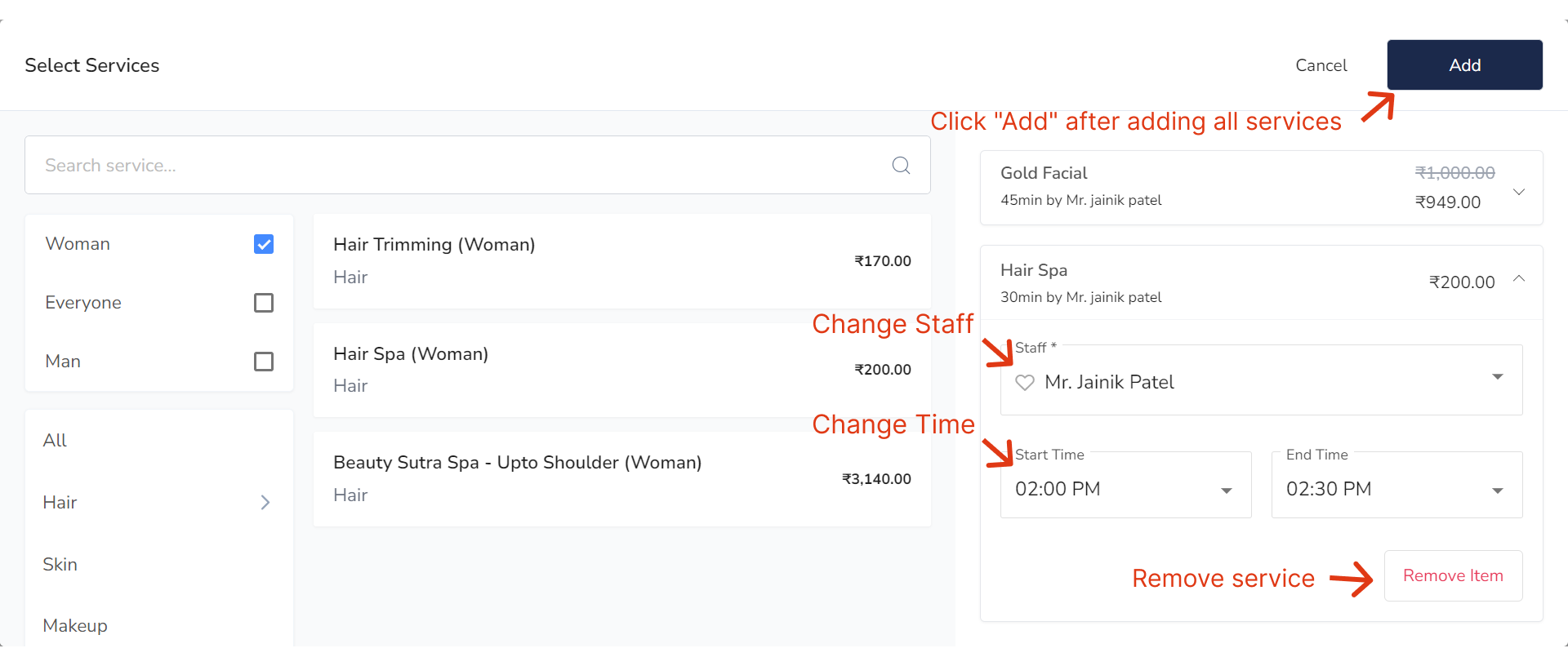1568x666 pixels.
Task: Click Cancel to dismiss service selection
Action: (x=1321, y=65)
